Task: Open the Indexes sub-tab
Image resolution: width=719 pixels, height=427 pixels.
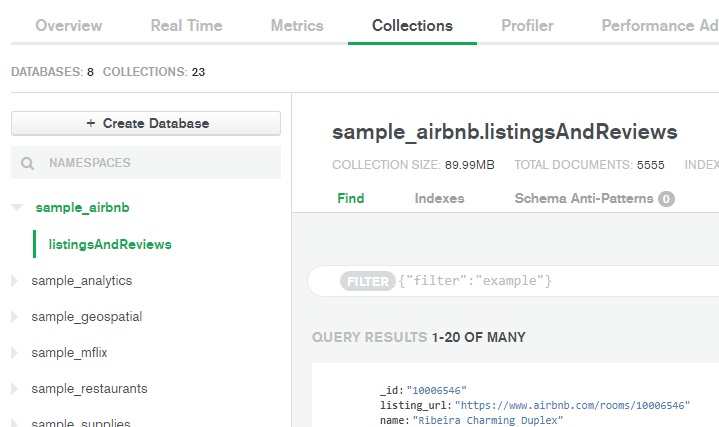Action: click(439, 198)
